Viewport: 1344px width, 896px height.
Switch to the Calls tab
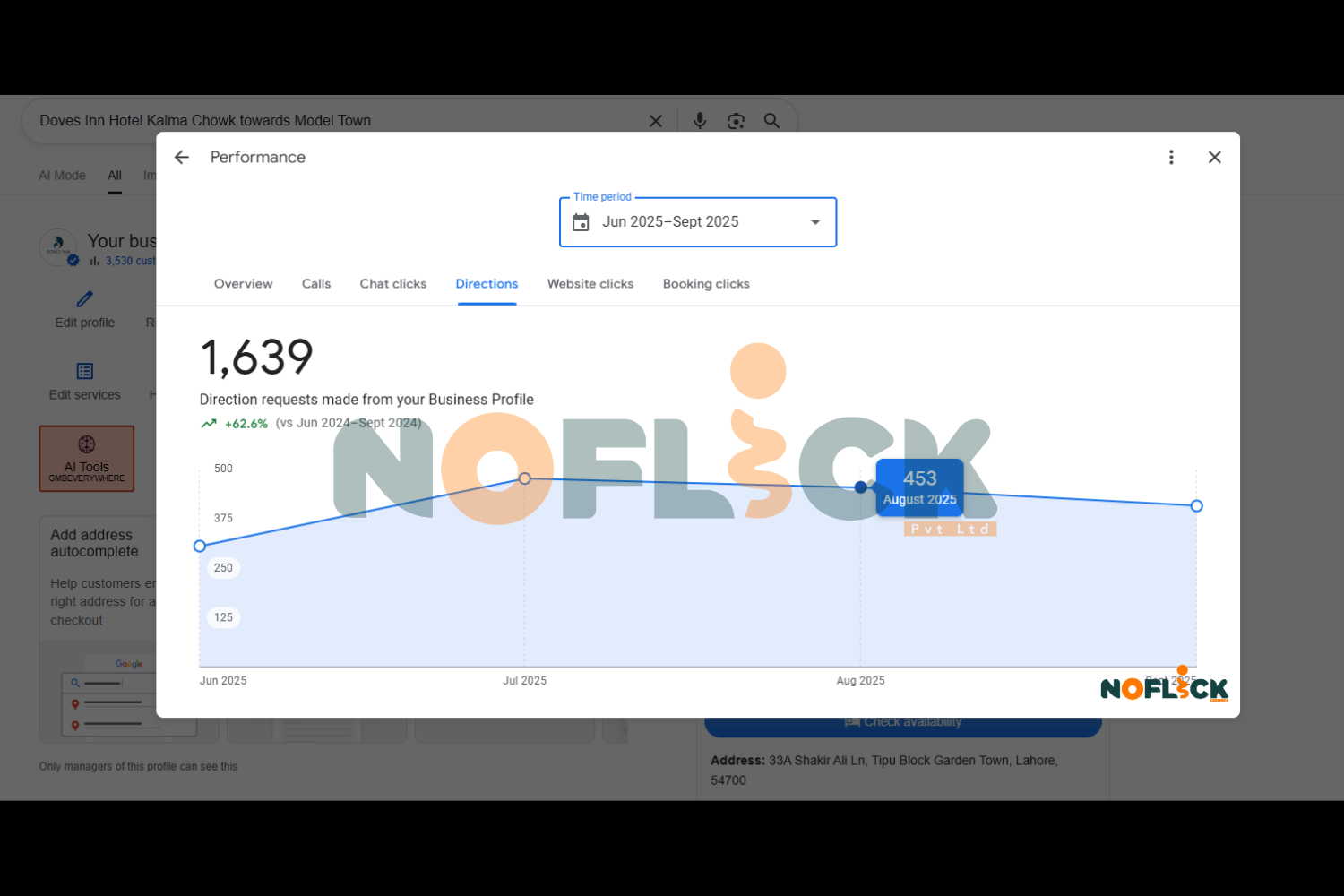click(316, 284)
